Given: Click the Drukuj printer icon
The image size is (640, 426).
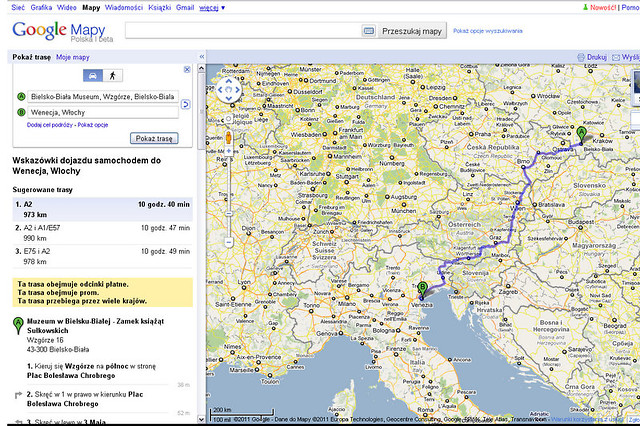Looking at the screenshot, I should tap(581, 58).
